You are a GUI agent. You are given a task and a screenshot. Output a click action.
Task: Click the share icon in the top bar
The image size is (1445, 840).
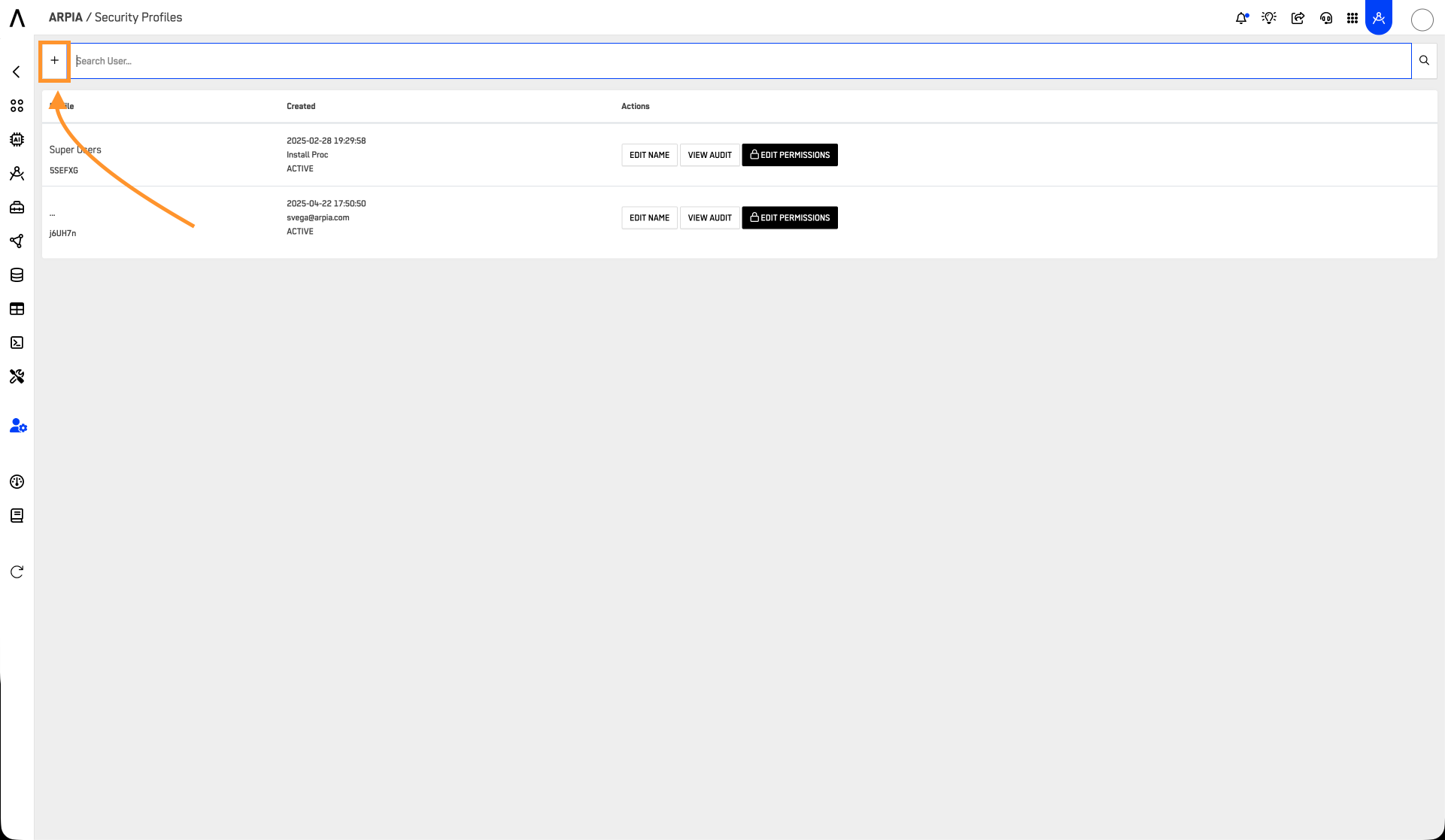[1298, 17]
